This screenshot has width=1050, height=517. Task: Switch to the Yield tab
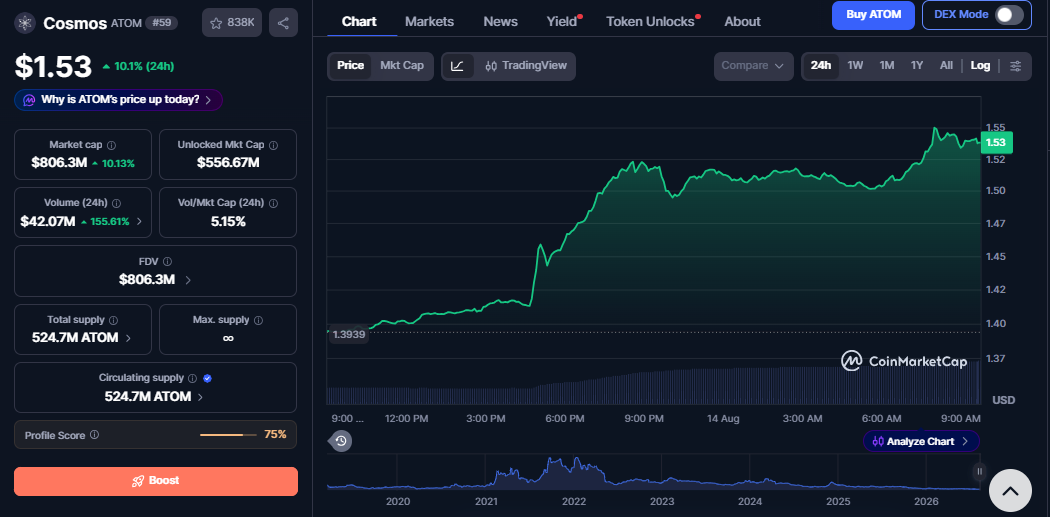click(x=562, y=21)
